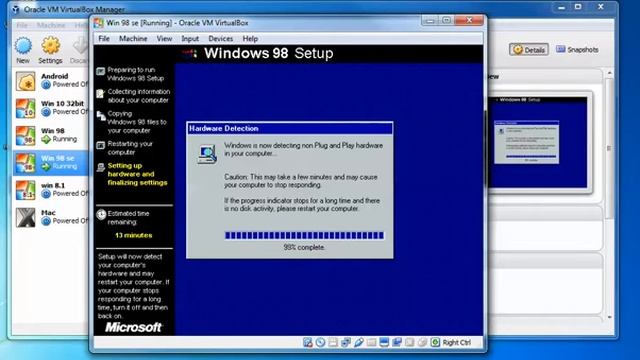Click the Hardware Detection dialog title bar

(x=290, y=129)
